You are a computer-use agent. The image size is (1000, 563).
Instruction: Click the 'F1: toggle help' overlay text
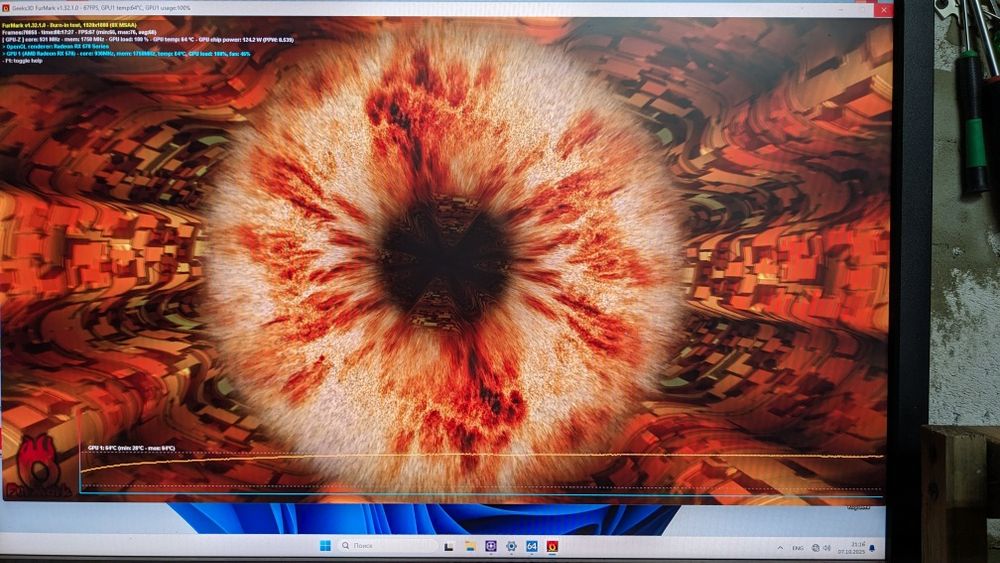point(22,61)
